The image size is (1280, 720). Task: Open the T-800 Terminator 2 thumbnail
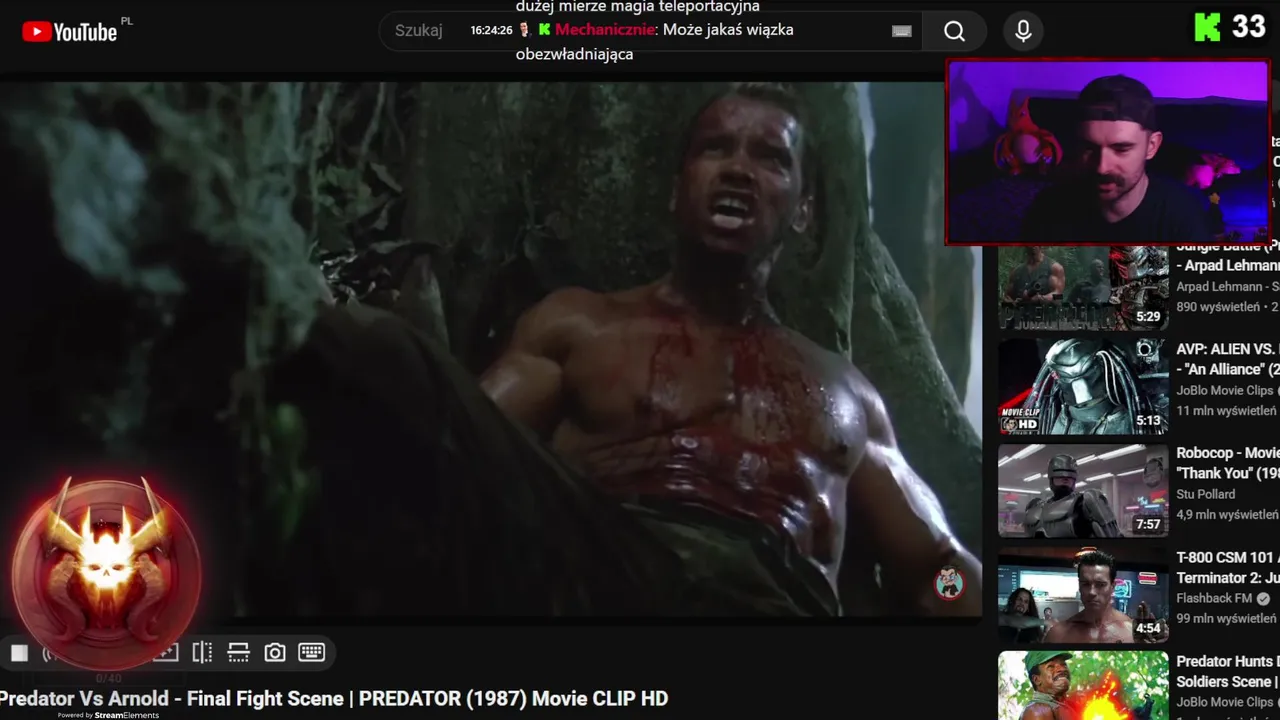coord(1083,594)
